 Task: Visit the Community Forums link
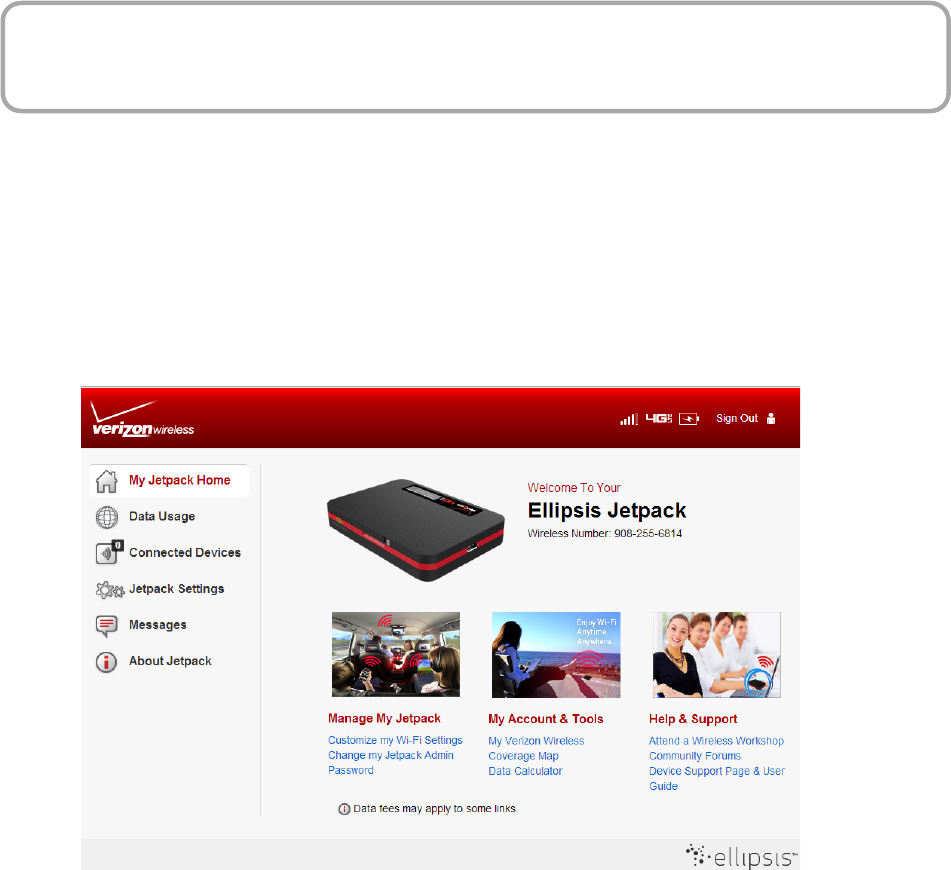695,756
